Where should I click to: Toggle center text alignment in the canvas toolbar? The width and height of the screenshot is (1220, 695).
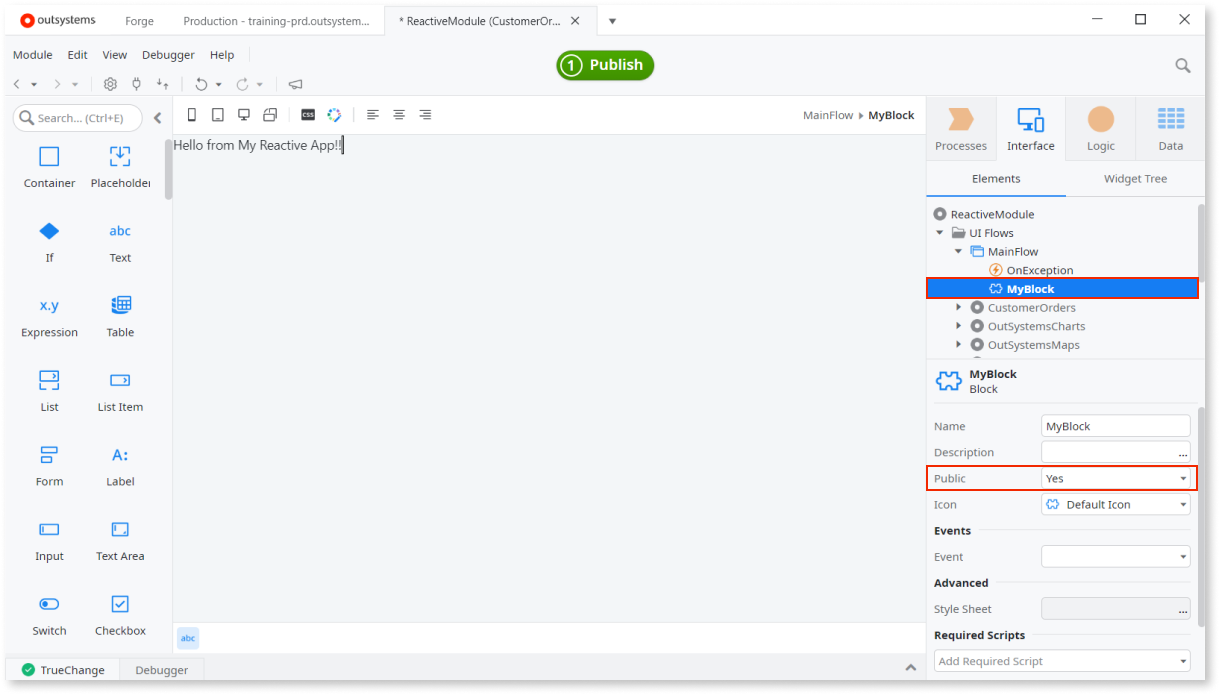click(x=398, y=114)
